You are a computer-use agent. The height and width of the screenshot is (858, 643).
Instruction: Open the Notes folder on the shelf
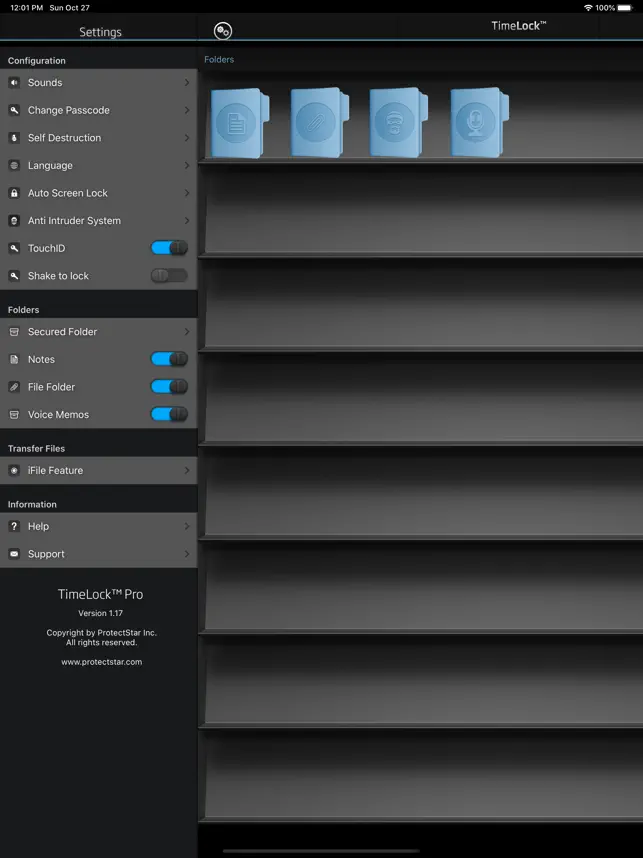(240, 123)
